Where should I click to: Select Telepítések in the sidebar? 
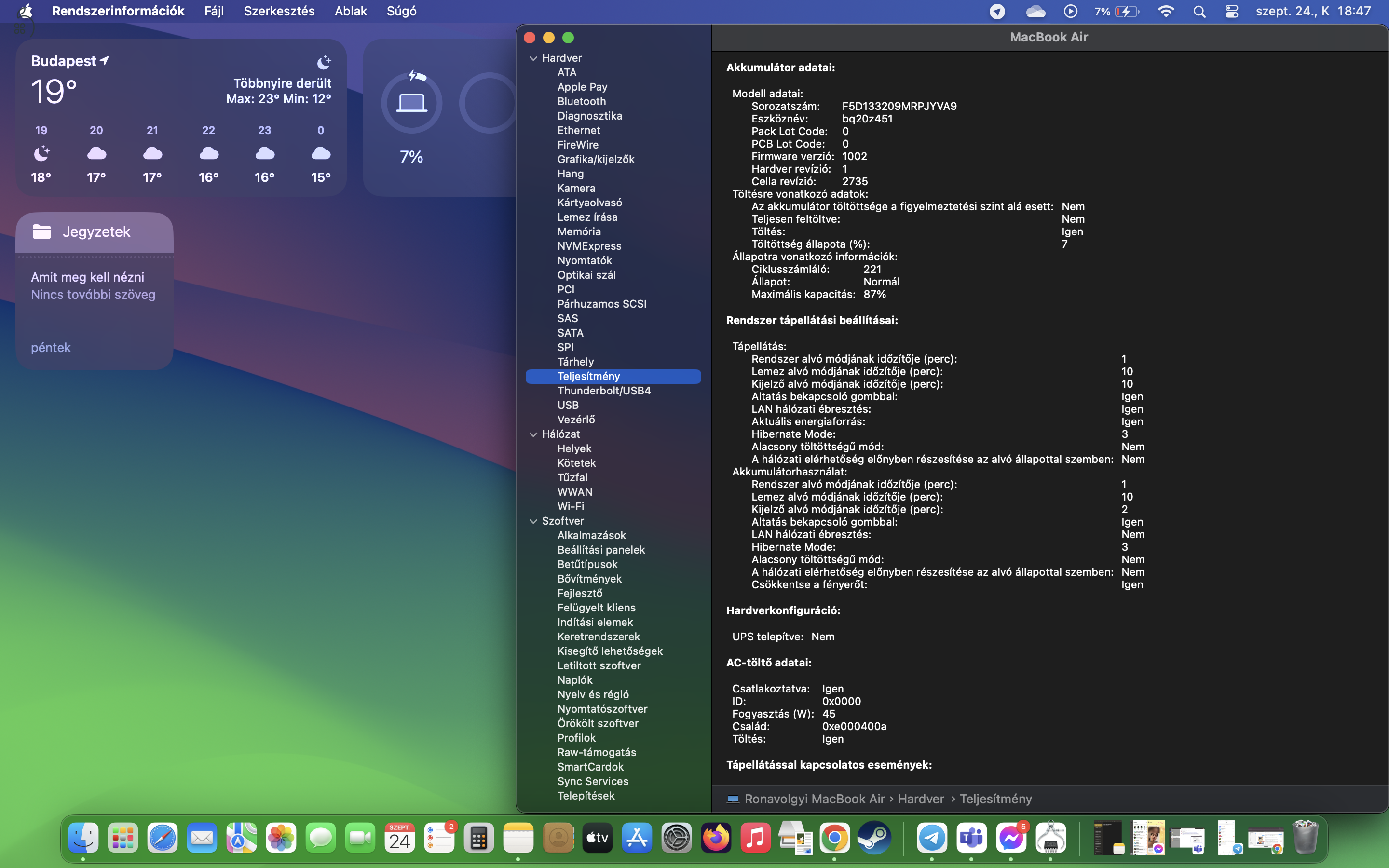tap(613, 796)
